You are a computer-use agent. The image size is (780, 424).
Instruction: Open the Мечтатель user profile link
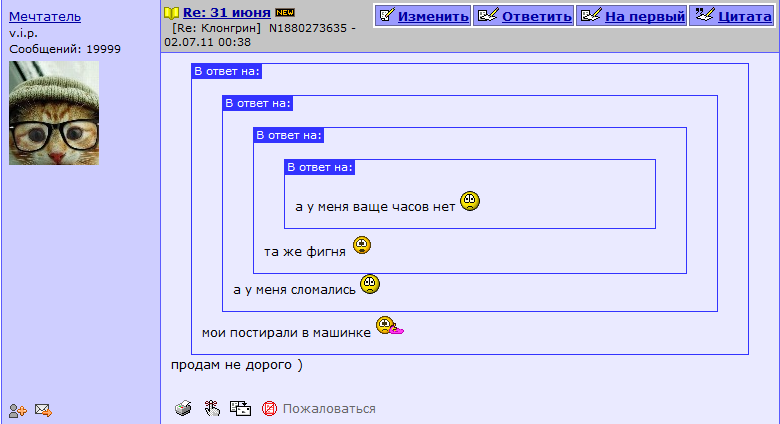click(x=45, y=16)
